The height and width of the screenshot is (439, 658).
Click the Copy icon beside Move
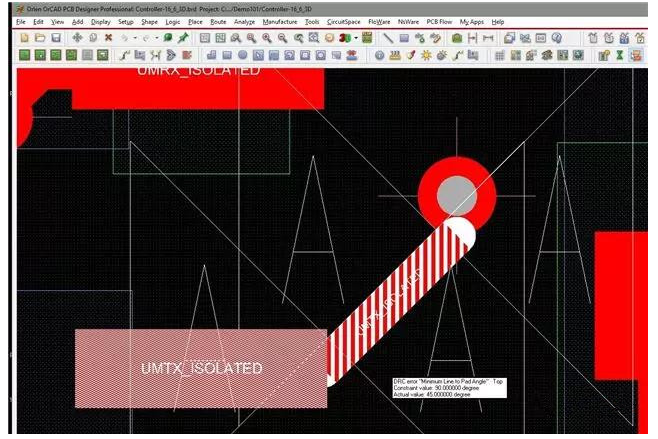pos(93,38)
